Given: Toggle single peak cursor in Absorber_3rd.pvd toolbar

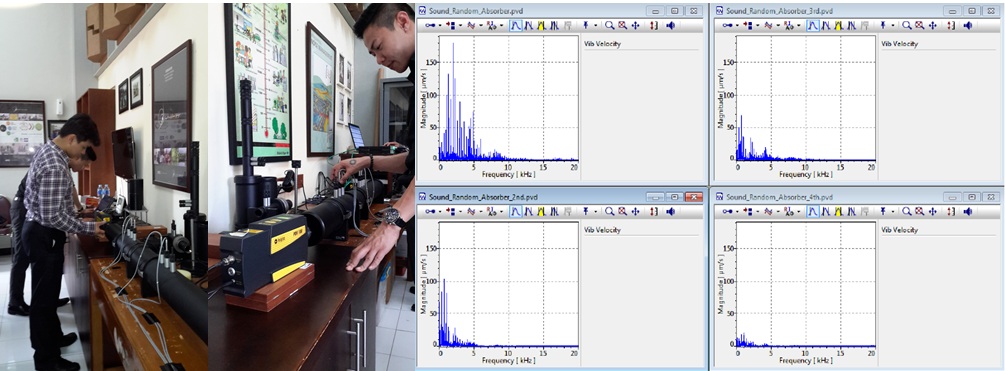Looking at the screenshot, I should (813, 26).
